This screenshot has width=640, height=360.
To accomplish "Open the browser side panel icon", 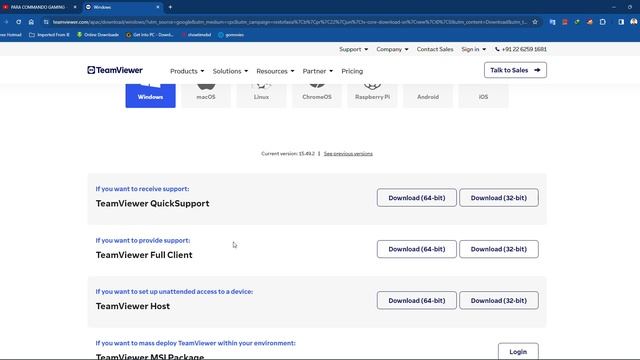I will pyautogui.click(x=621, y=22).
